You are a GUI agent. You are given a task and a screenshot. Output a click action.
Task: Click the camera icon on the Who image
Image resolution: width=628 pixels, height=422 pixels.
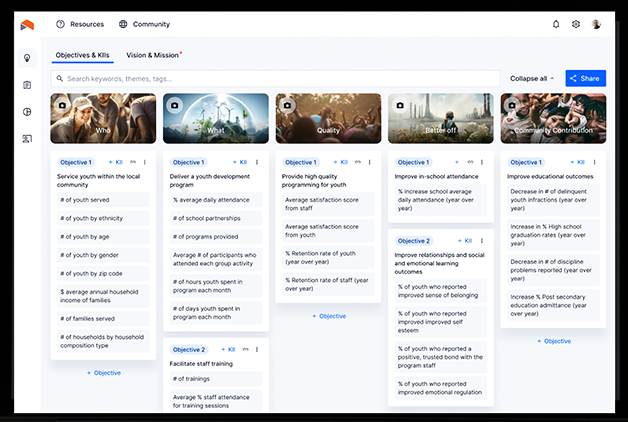tap(62, 104)
